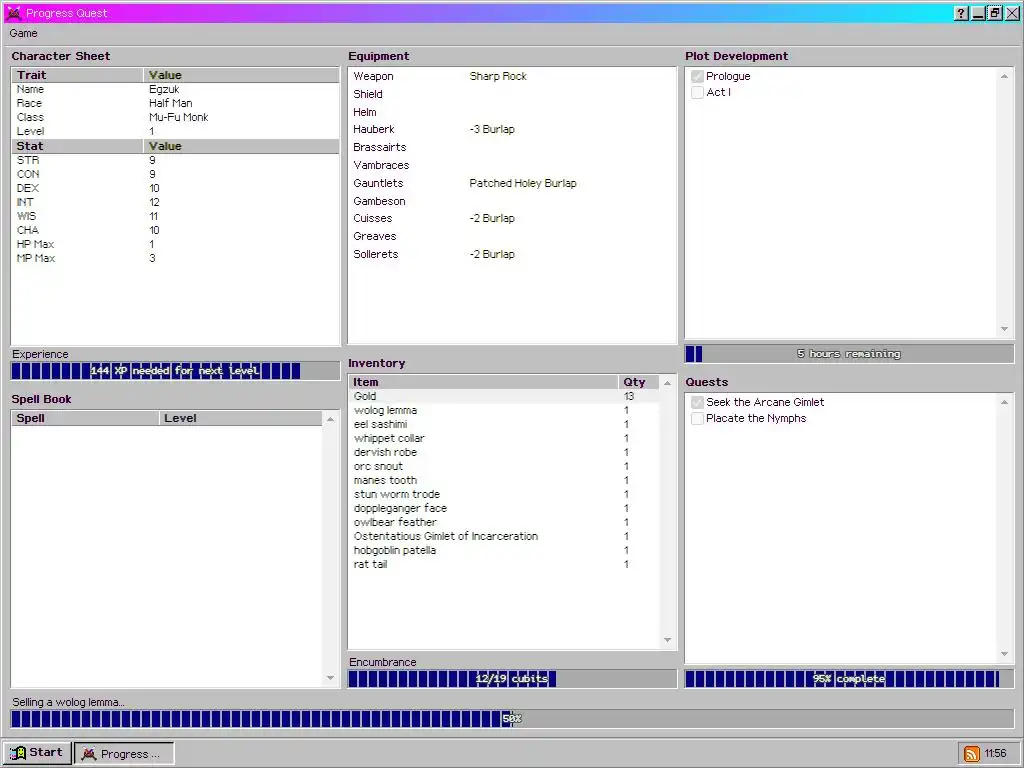Select the hobgoblin patella item
The height and width of the screenshot is (768, 1024).
[504, 551]
